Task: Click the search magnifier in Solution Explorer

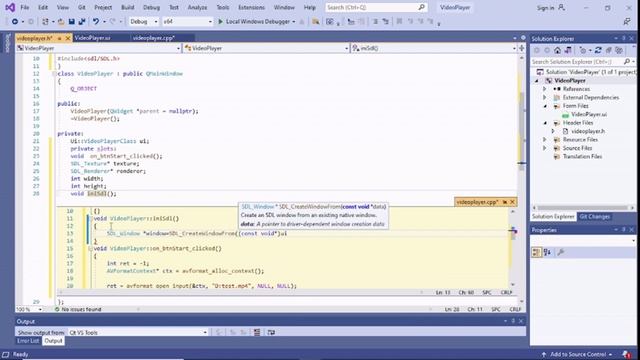Action: point(627,62)
